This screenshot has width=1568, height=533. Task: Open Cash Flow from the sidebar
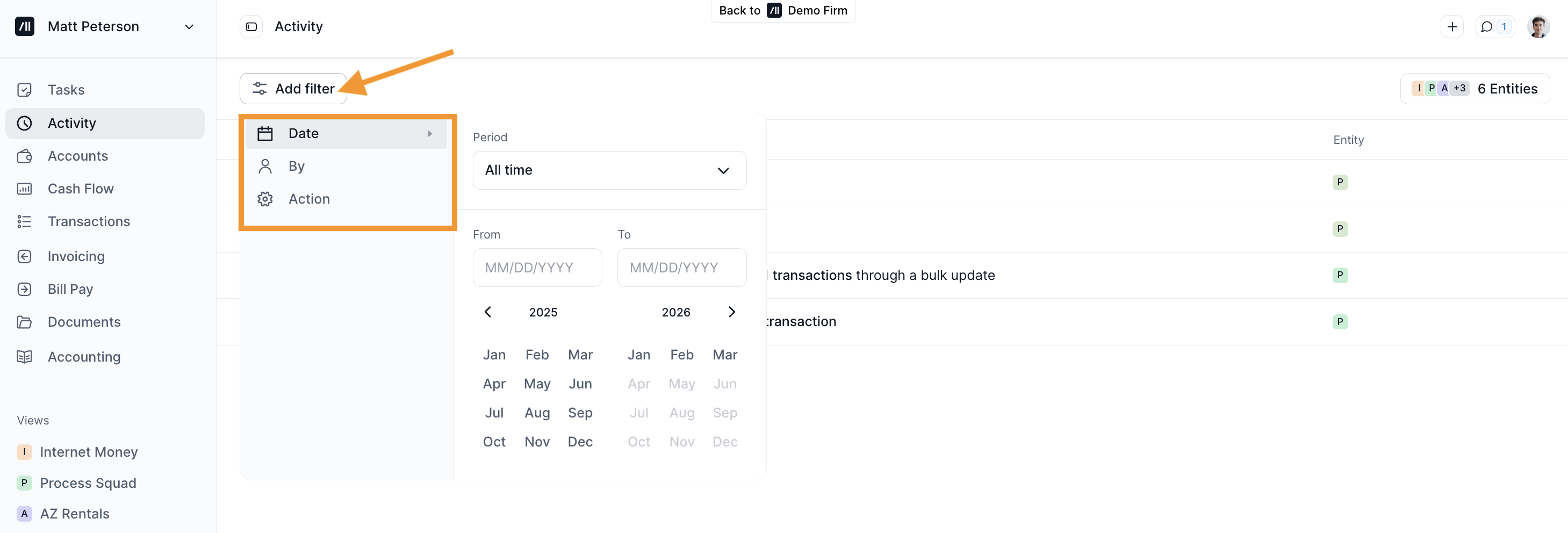tap(81, 189)
